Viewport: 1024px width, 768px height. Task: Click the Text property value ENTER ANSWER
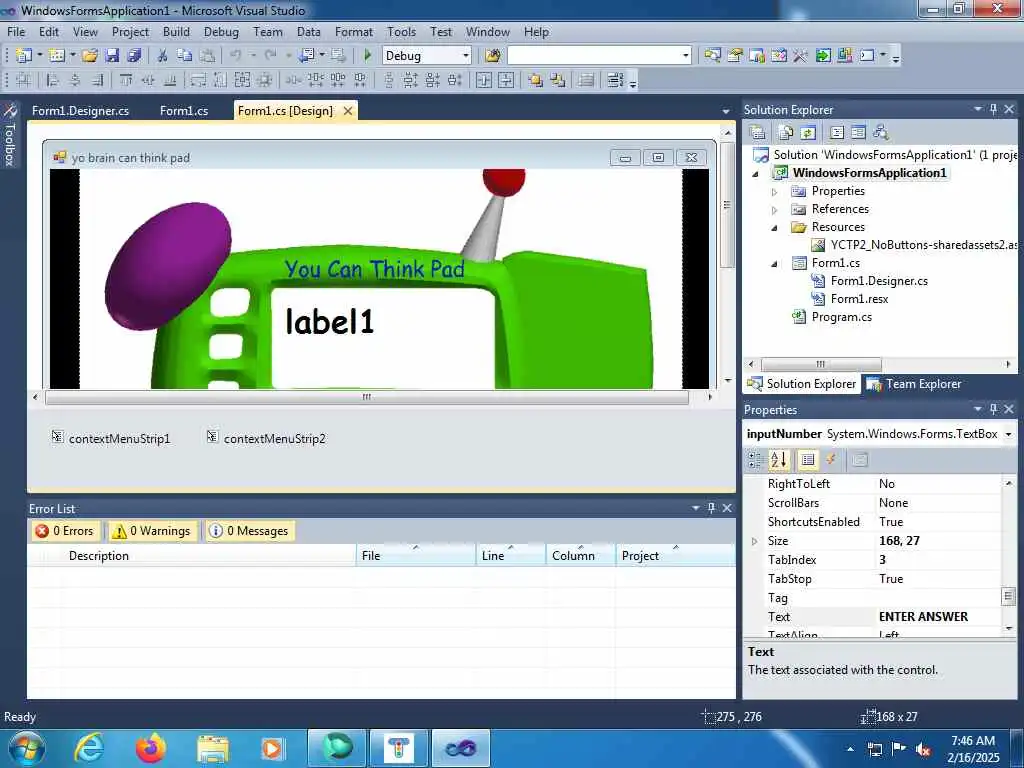[x=923, y=616]
